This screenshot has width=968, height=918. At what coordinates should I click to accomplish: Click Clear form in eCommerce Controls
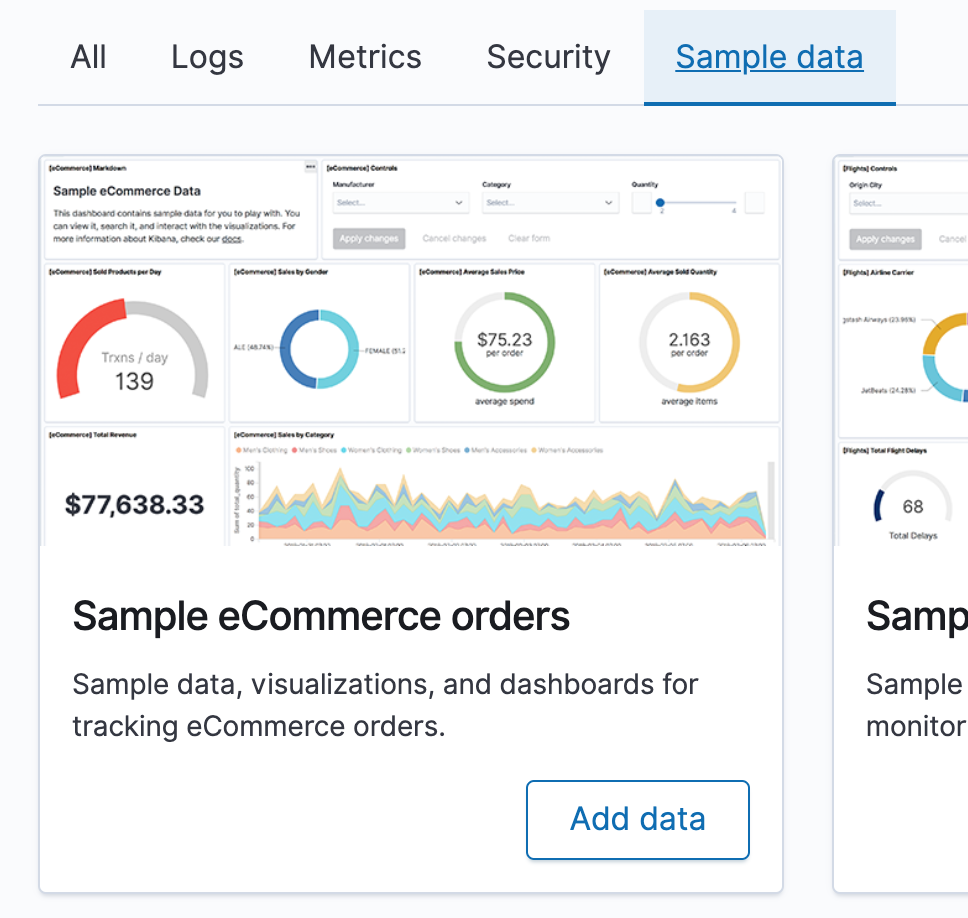pos(529,239)
